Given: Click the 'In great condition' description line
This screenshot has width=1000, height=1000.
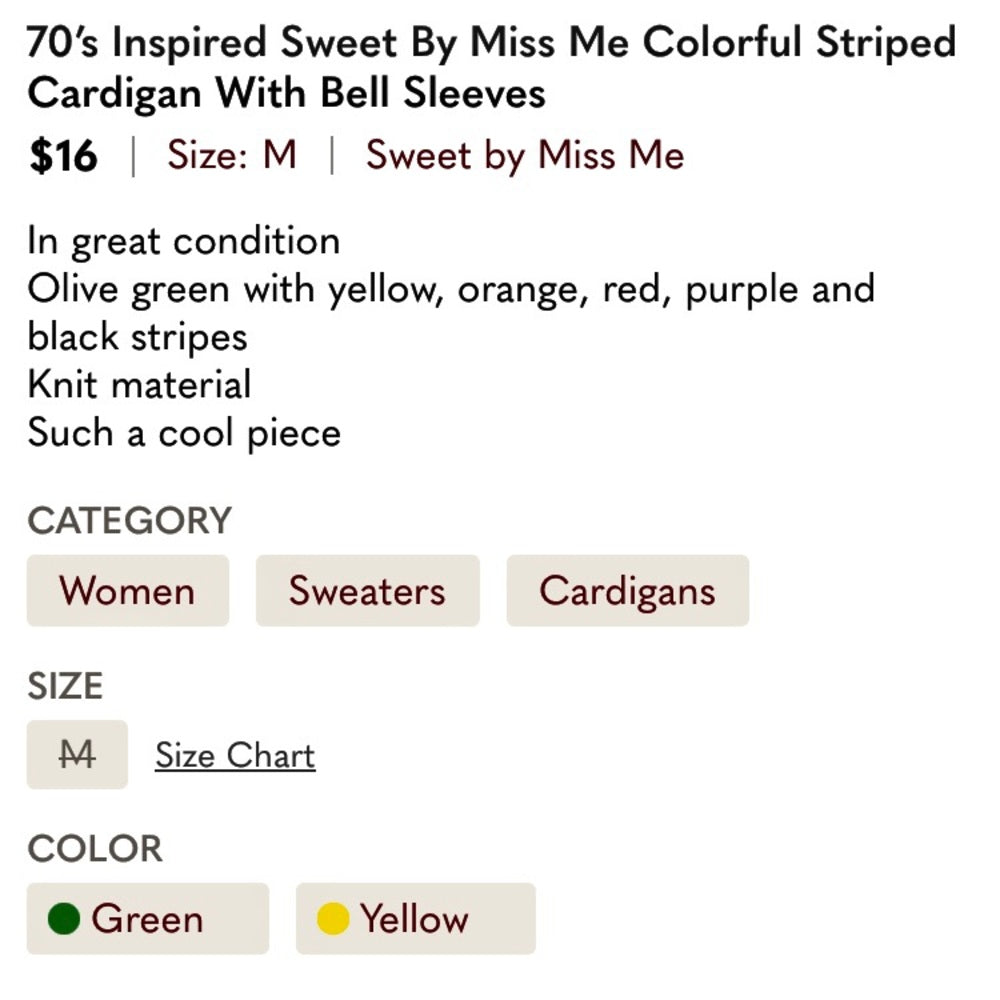Looking at the screenshot, I should pos(184,242).
